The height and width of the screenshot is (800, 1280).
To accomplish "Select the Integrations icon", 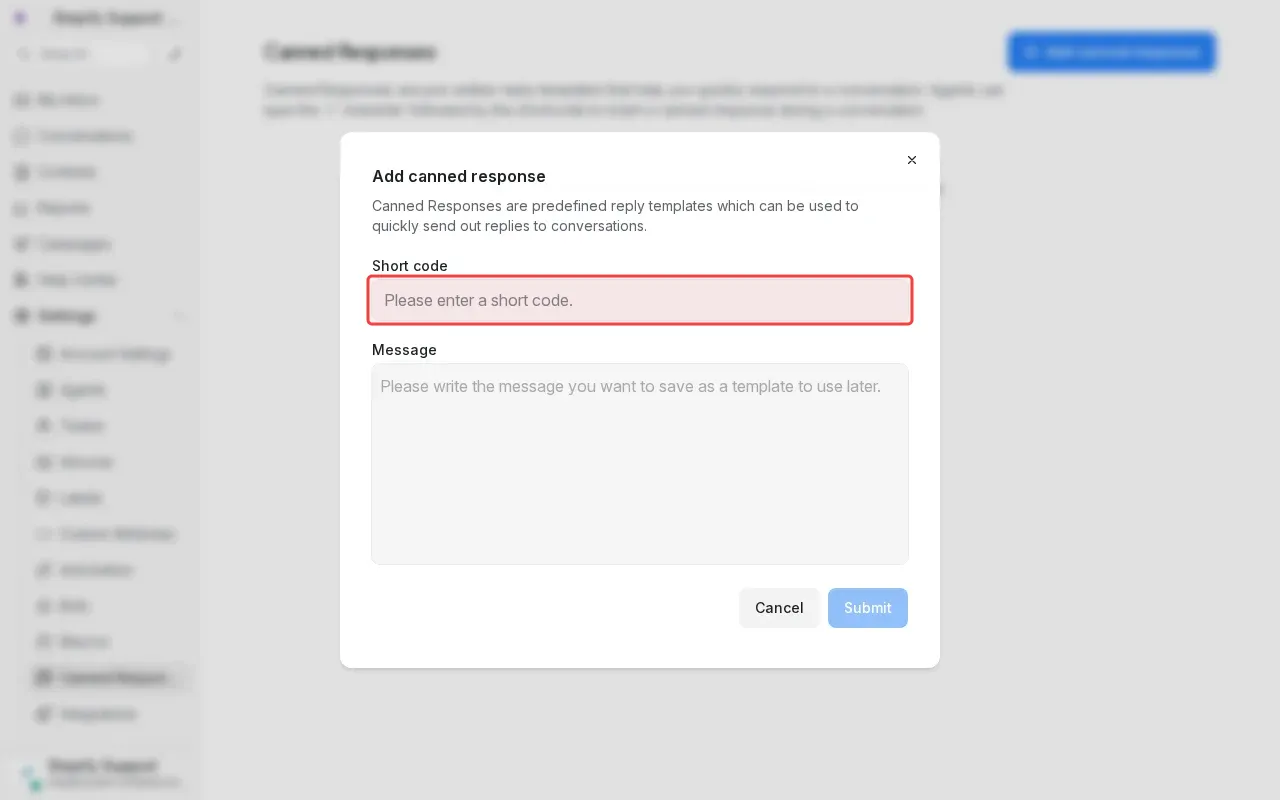I will click(44, 714).
